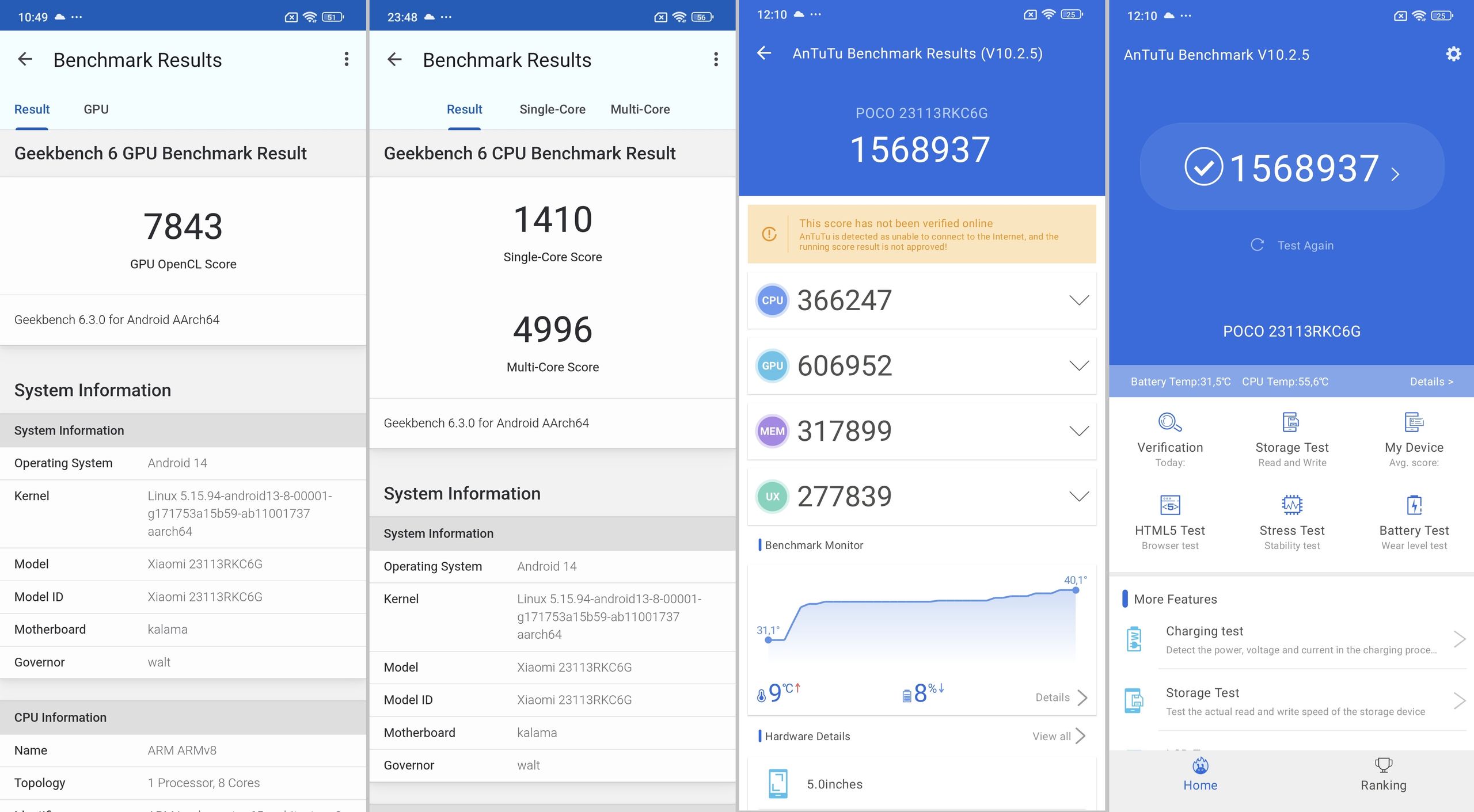Switch to the Multi-Core tab

click(640, 109)
